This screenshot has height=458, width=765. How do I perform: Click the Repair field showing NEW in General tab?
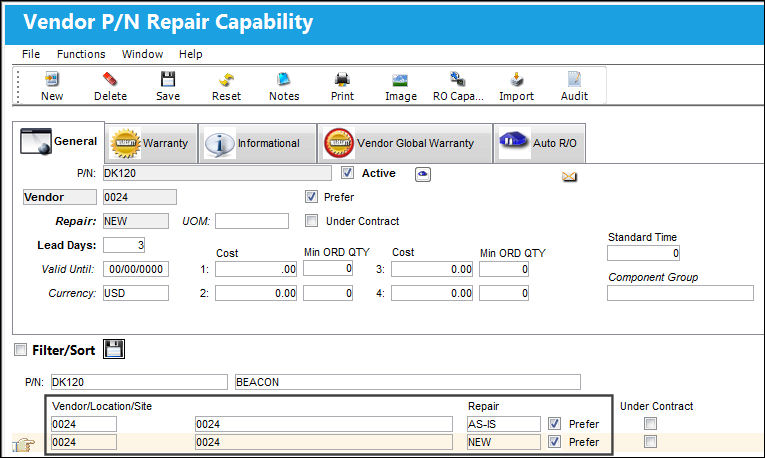(x=136, y=221)
